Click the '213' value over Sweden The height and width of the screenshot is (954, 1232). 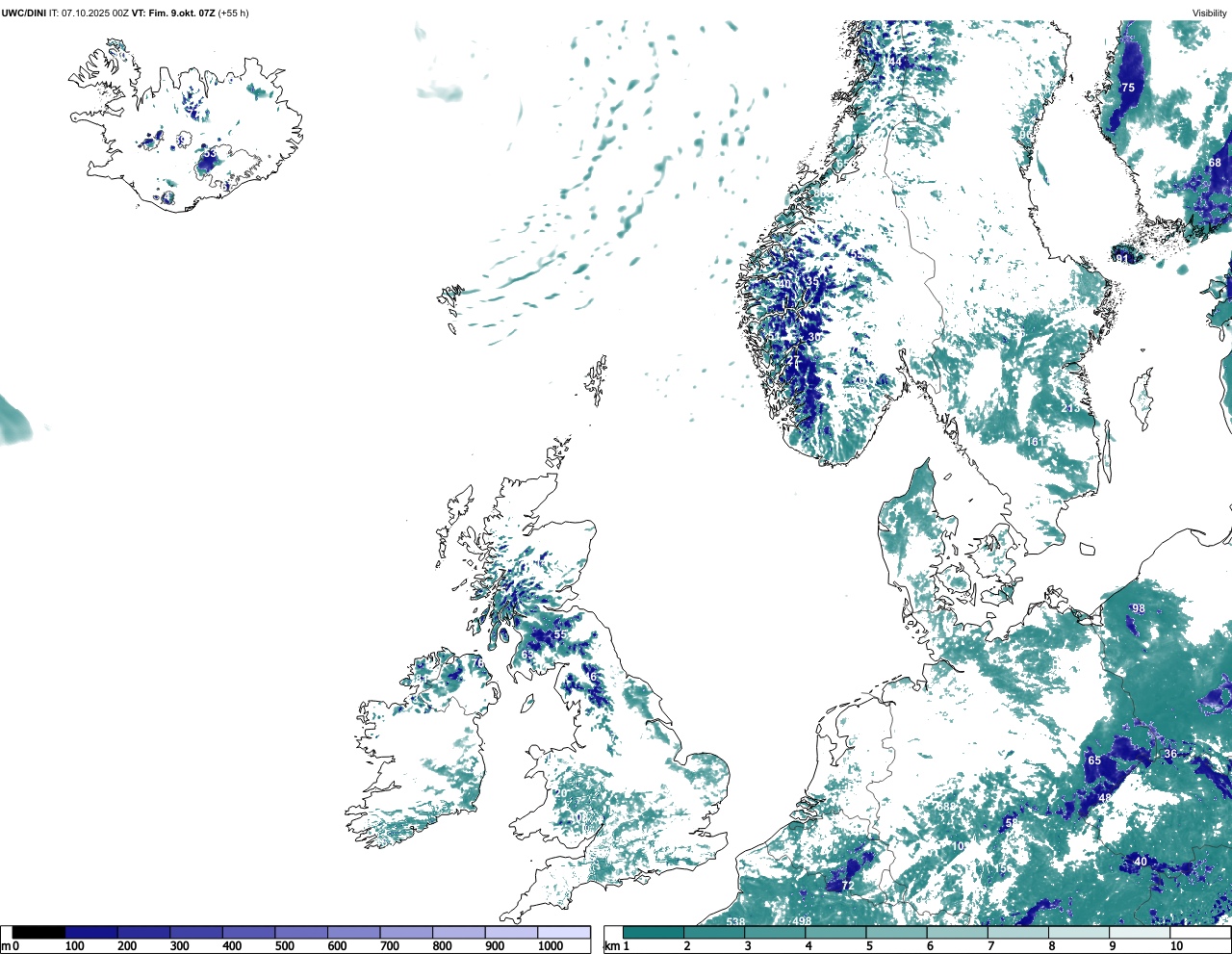1070,408
